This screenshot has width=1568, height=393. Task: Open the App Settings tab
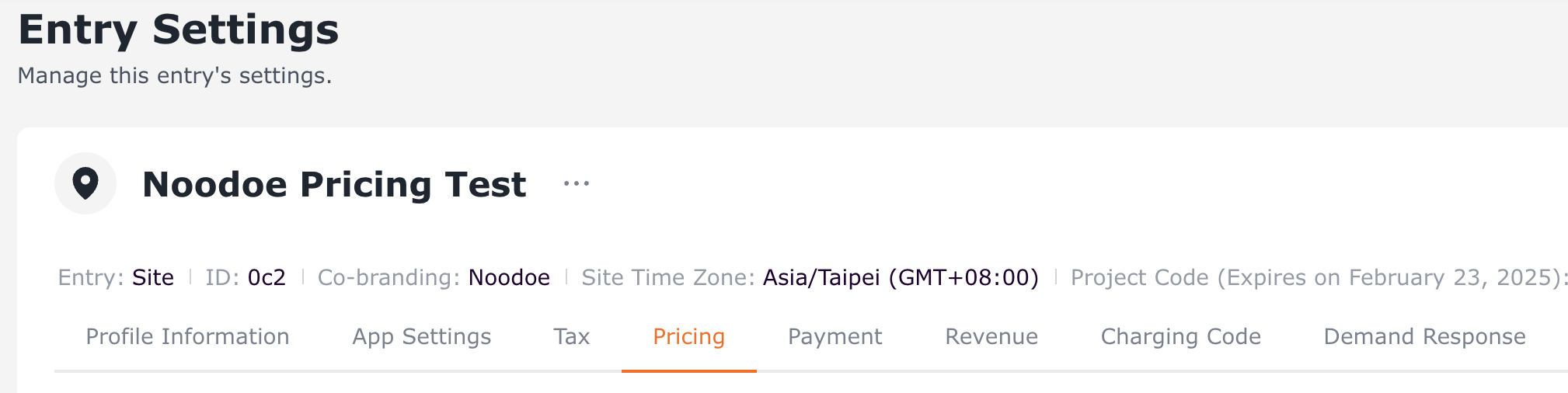pyautogui.click(x=421, y=336)
